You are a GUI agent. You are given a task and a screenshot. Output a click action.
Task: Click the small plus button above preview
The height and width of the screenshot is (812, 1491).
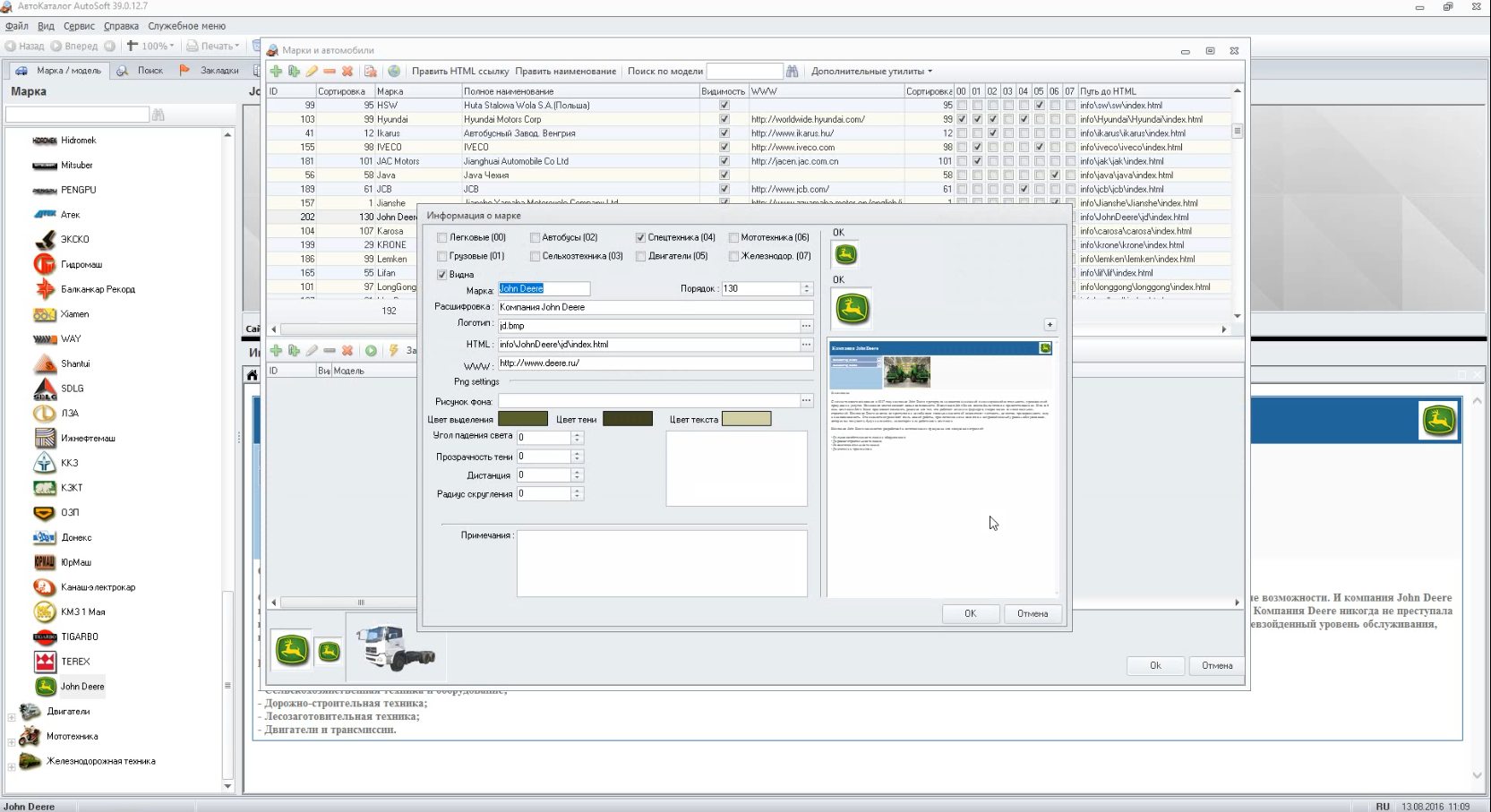[x=1050, y=325]
